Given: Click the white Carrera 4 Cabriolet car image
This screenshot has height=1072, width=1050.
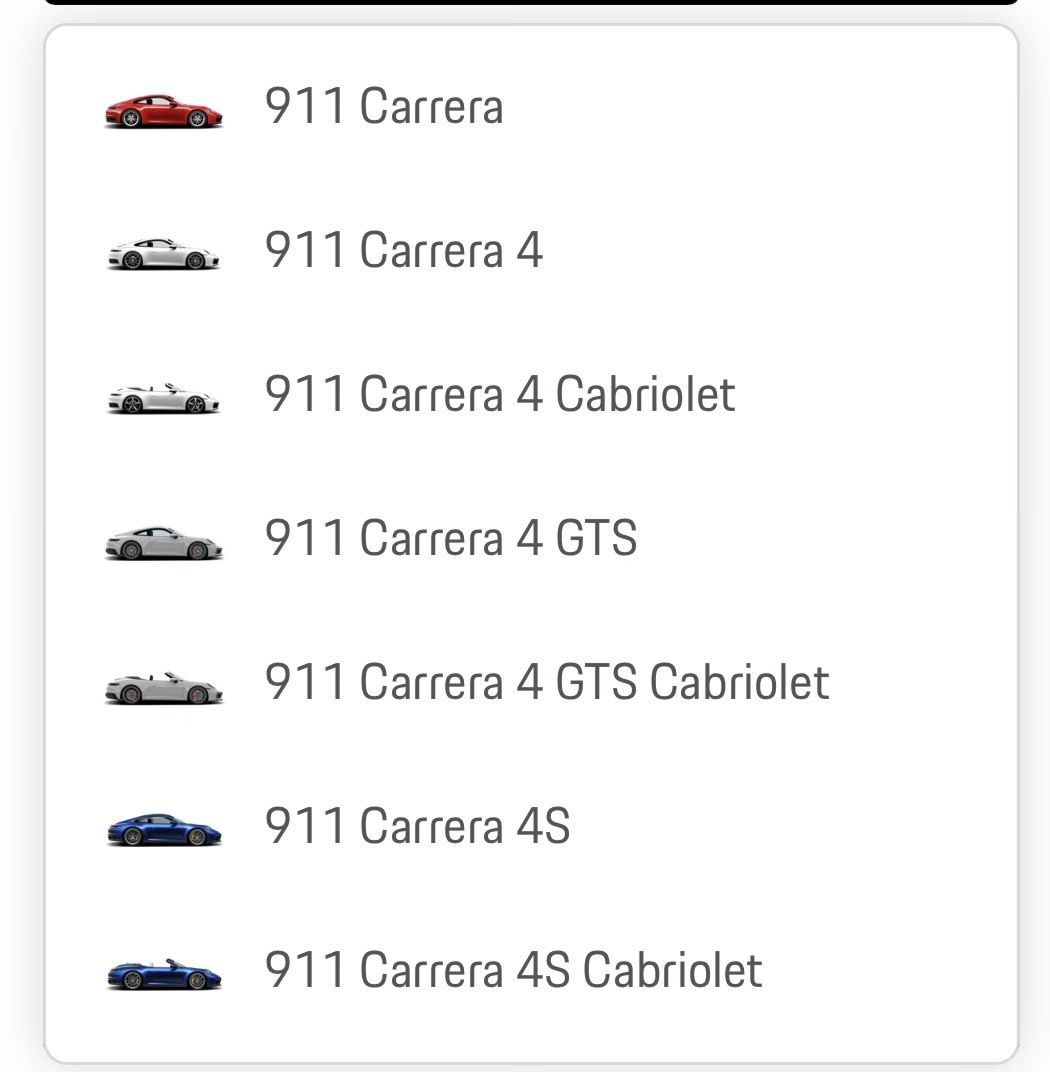Looking at the screenshot, I should click(x=163, y=398).
